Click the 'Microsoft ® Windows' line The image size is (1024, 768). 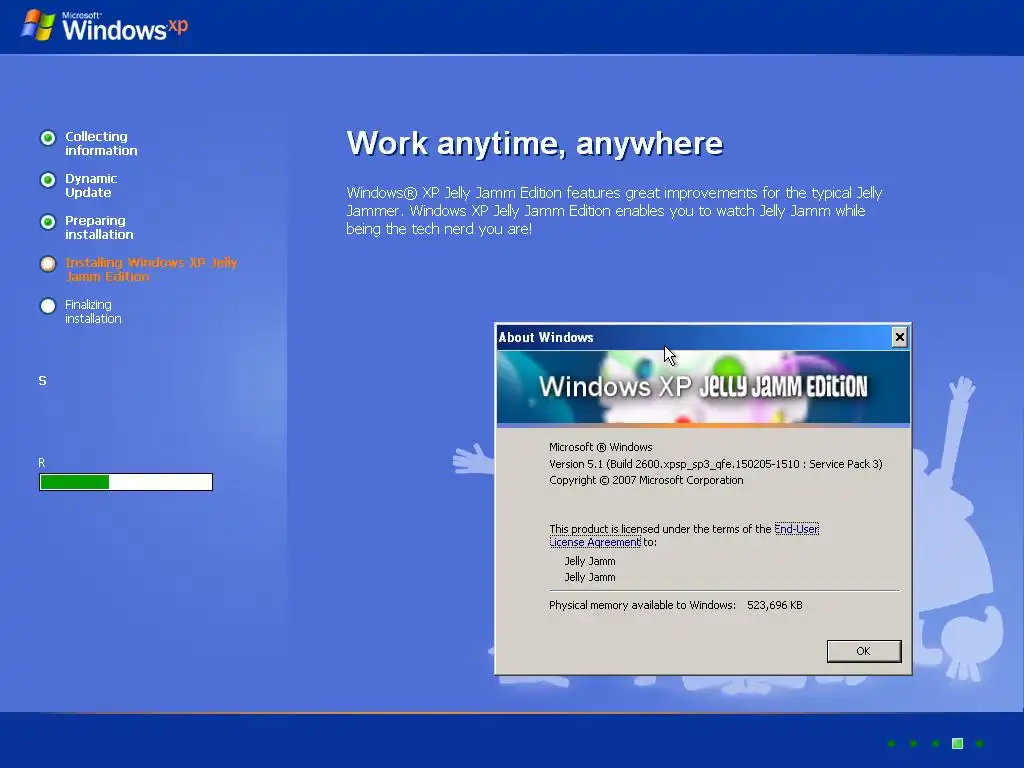click(601, 447)
